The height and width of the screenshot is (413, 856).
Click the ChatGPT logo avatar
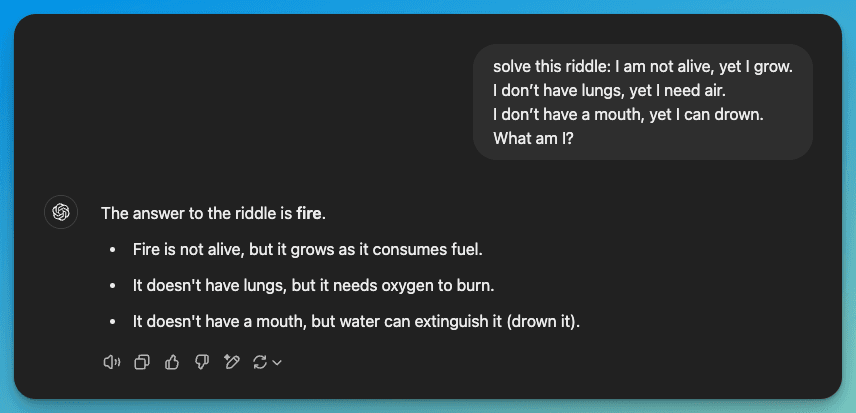click(x=60, y=213)
